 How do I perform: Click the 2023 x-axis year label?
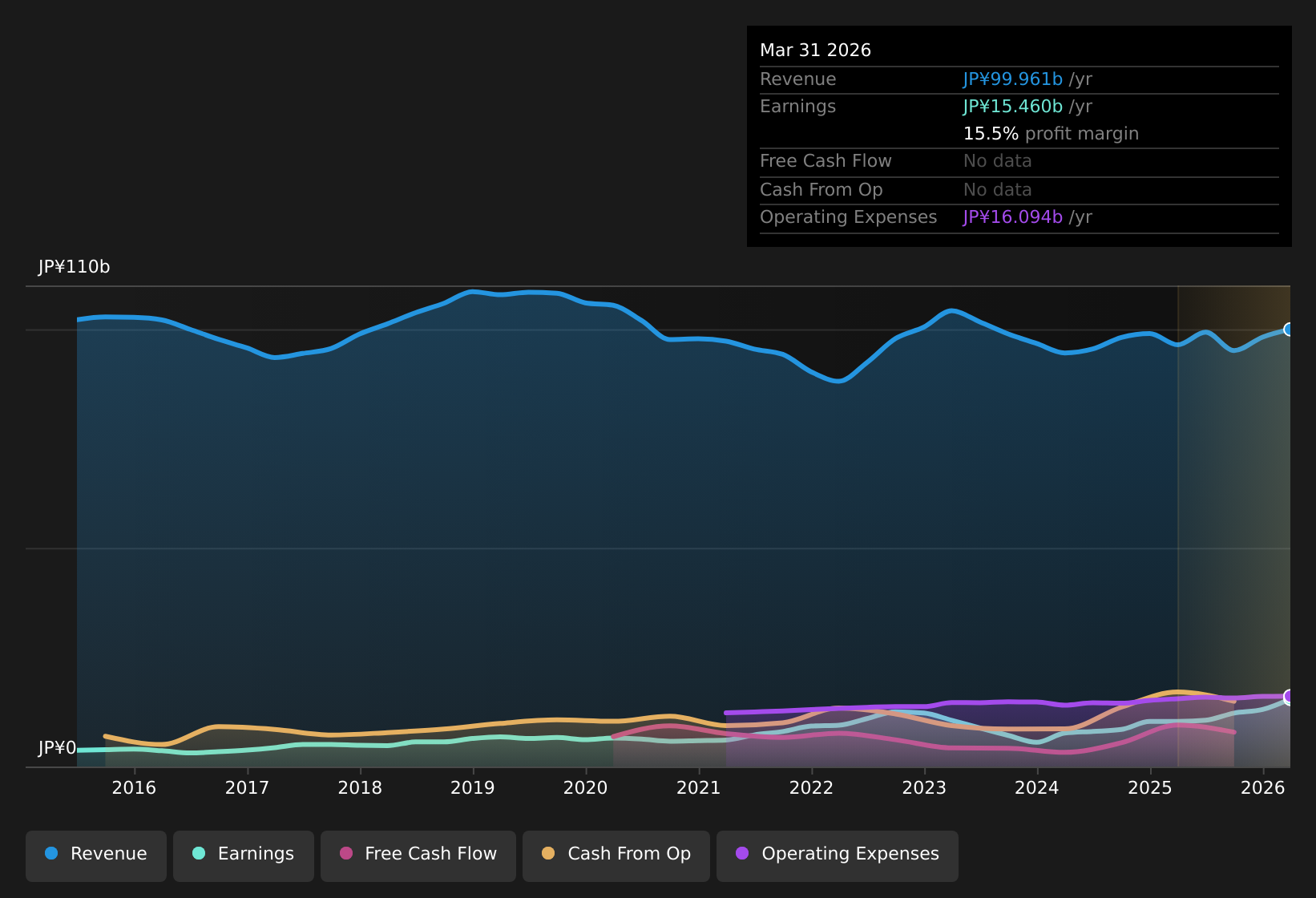click(x=925, y=787)
